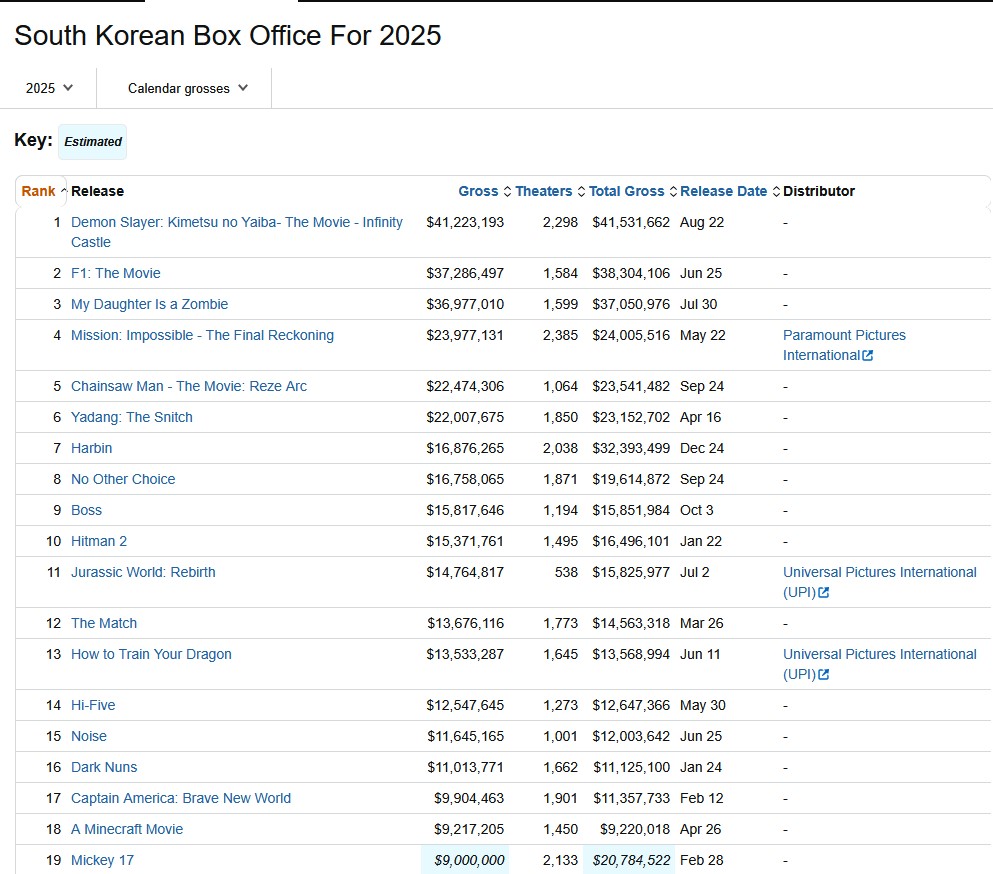Open Universal Pictures International link in How to Train Your Dragon row
Image resolution: width=993 pixels, height=874 pixels.
pyautogui.click(x=880, y=664)
